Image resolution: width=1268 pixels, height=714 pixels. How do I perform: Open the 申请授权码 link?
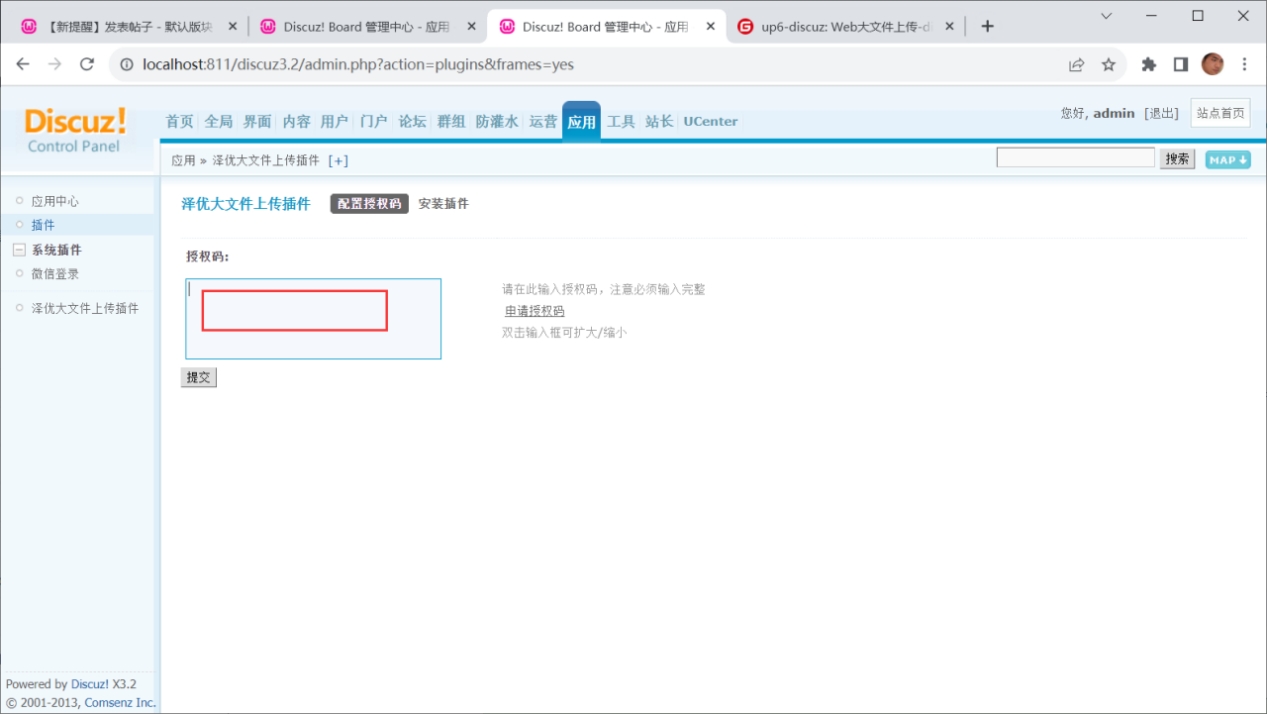point(534,311)
